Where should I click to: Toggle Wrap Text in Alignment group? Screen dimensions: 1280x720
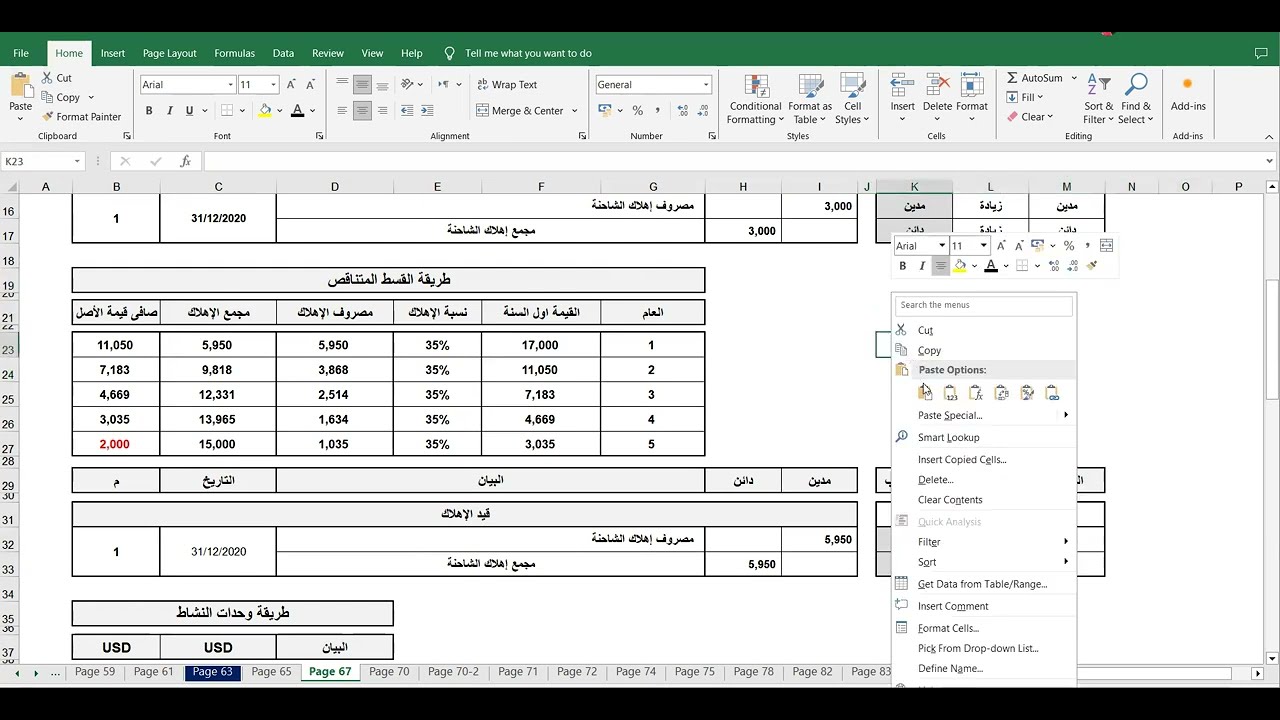pos(508,85)
